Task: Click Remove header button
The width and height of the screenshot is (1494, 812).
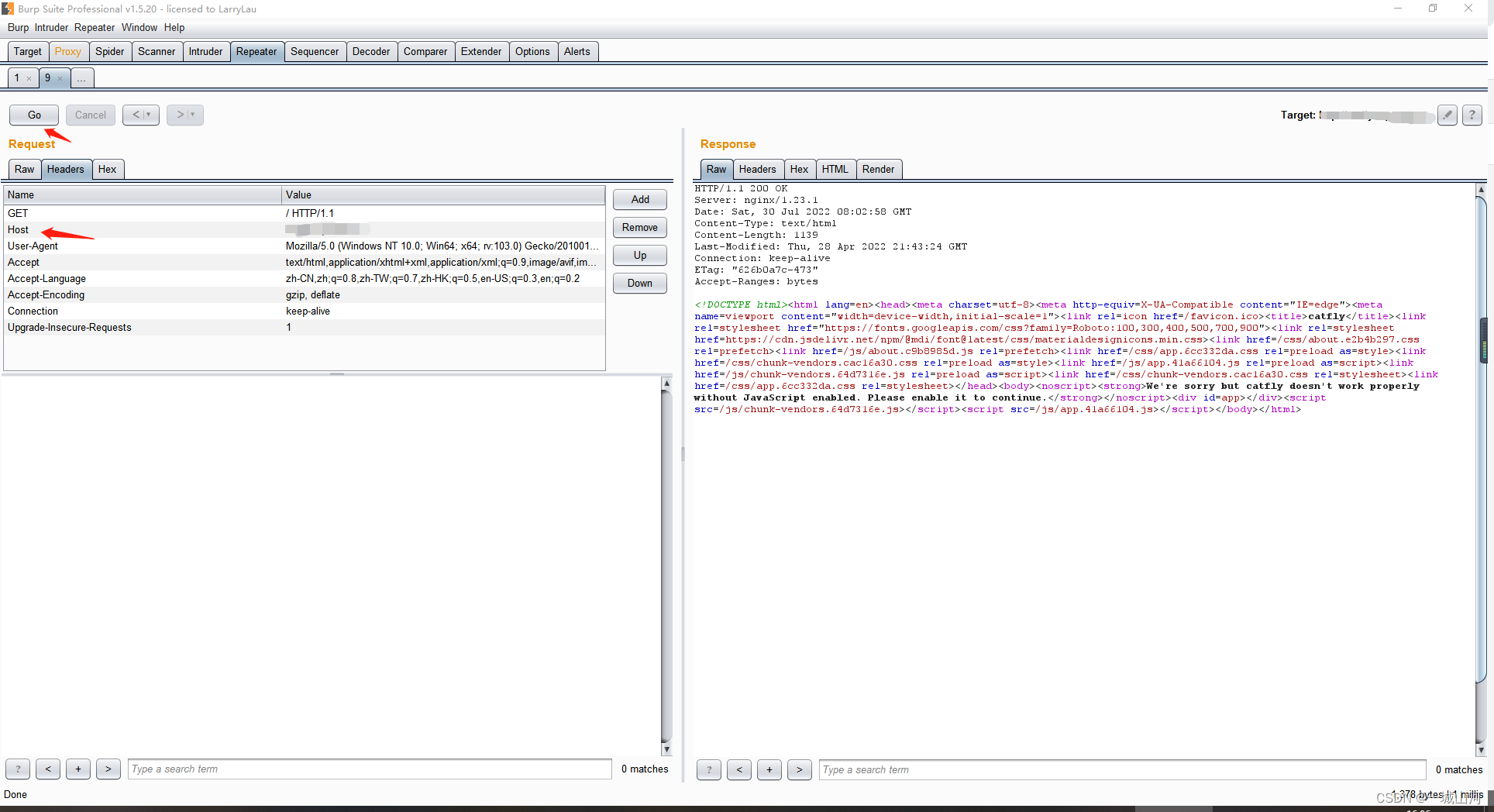Action: pyautogui.click(x=640, y=227)
